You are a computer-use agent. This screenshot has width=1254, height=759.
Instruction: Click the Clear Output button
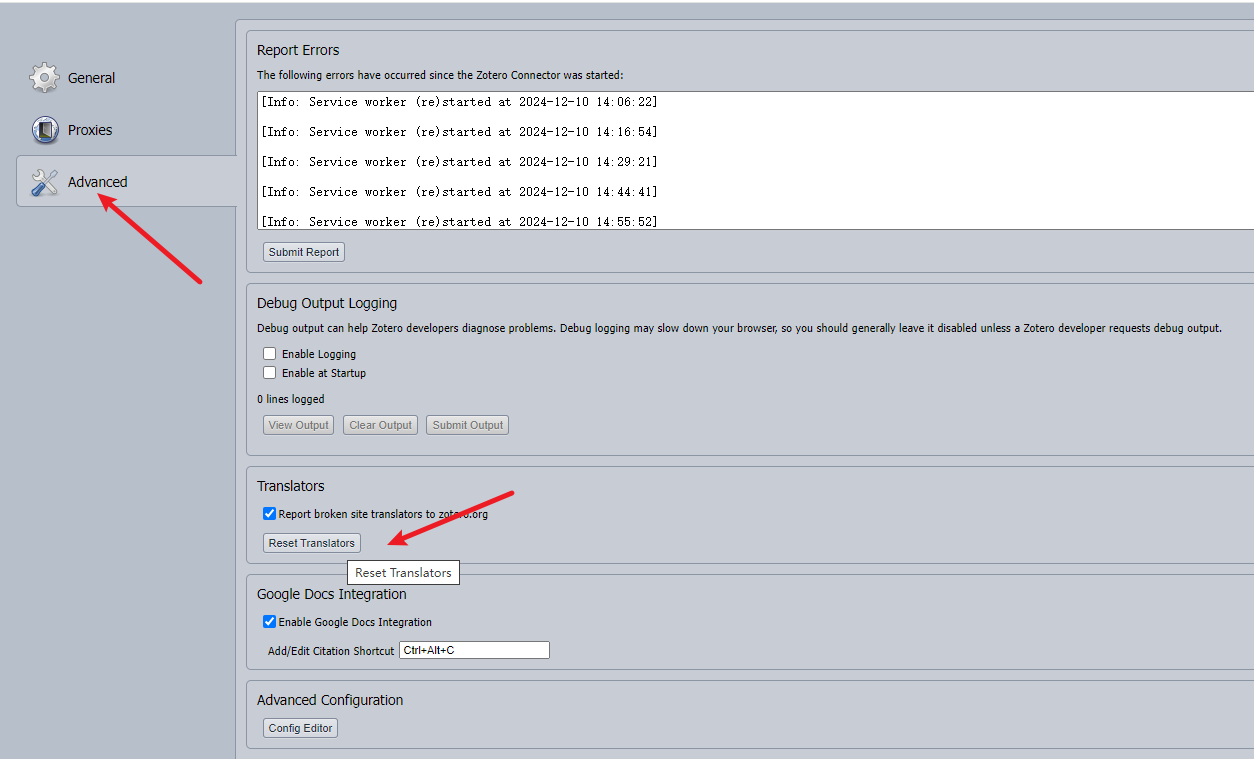point(380,425)
